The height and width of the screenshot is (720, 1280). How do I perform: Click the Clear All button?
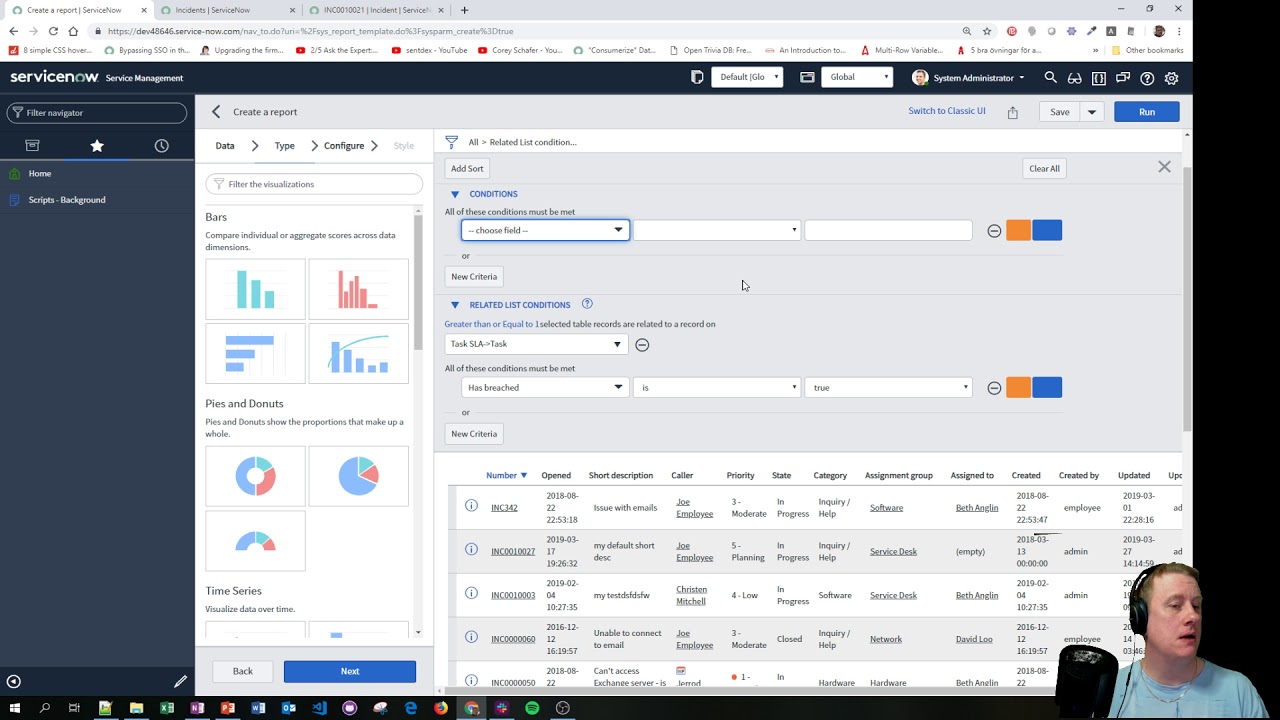pyautogui.click(x=1044, y=168)
